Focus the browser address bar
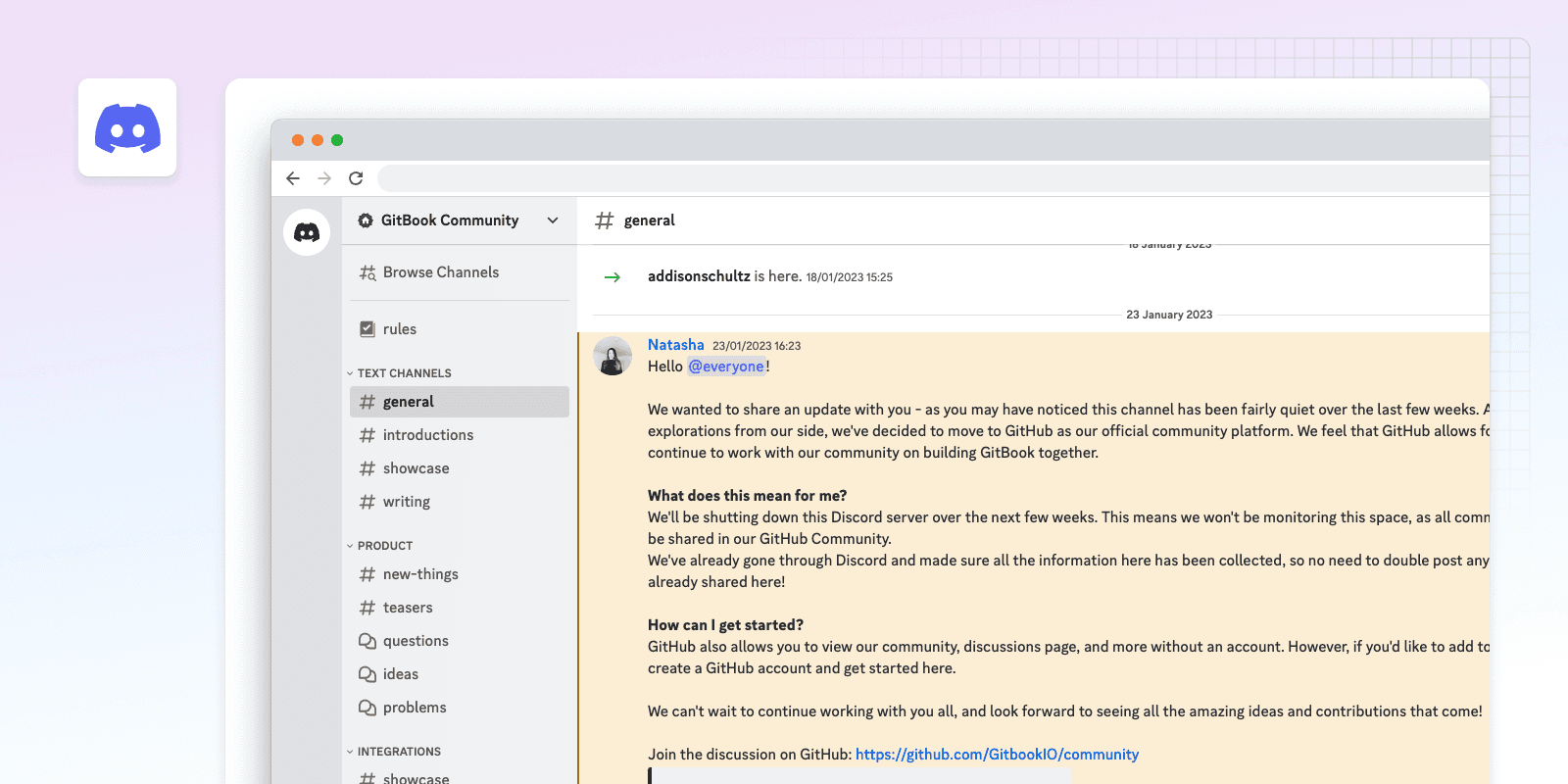The image size is (1568, 784). 933,178
